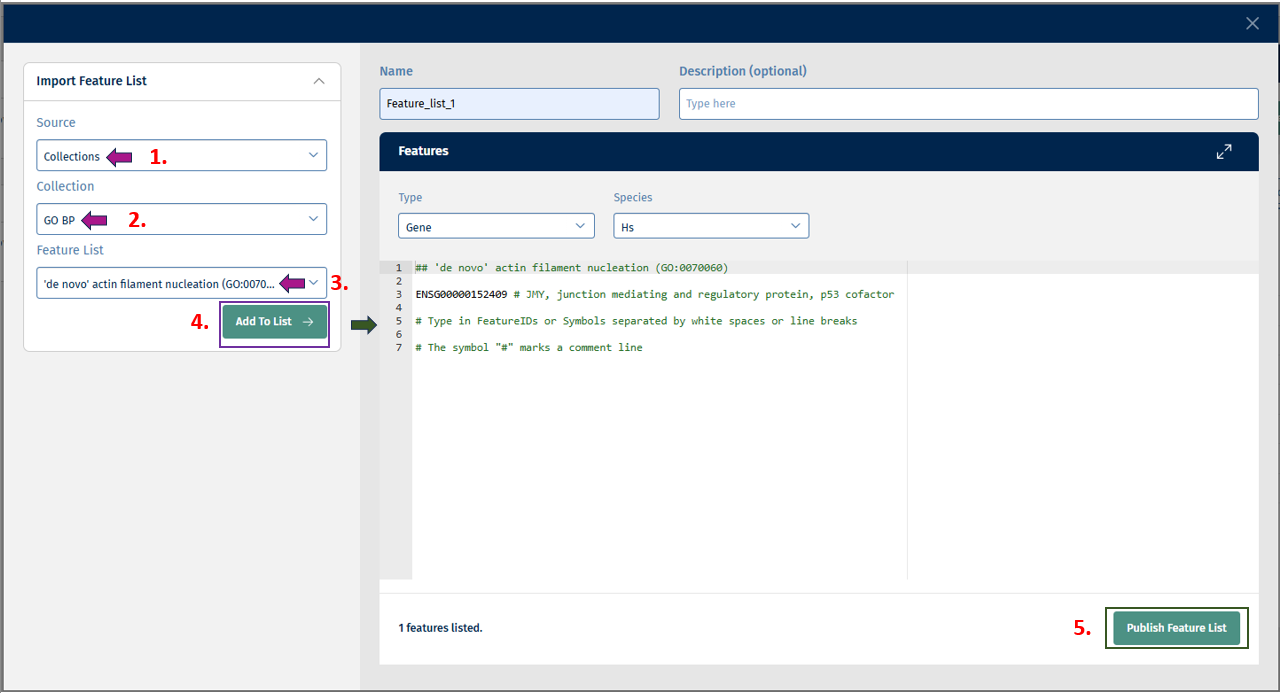Image resolution: width=1280 pixels, height=693 pixels.
Task: Click the X to close the dialog
Action: pyautogui.click(x=1252, y=22)
